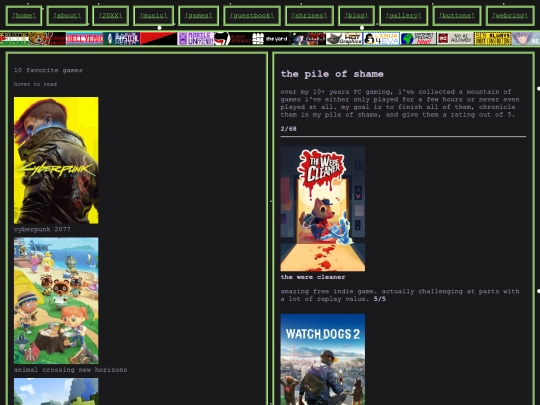Screen dimensions: 540x405
Task: Click the 'the were cleaner' title text
Action: (x=313, y=277)
